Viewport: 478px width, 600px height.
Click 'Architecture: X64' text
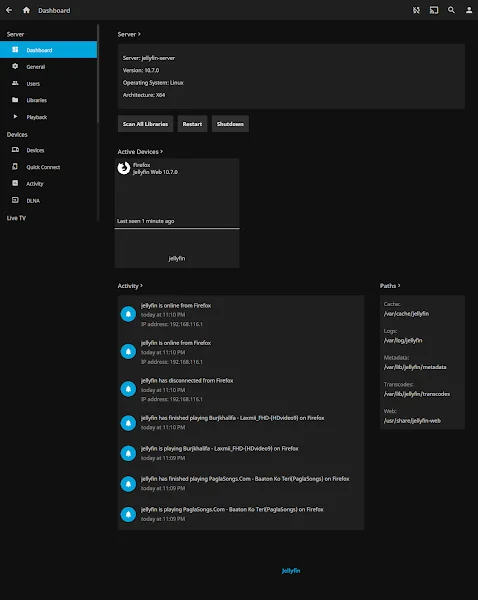[x=144, y=95]
